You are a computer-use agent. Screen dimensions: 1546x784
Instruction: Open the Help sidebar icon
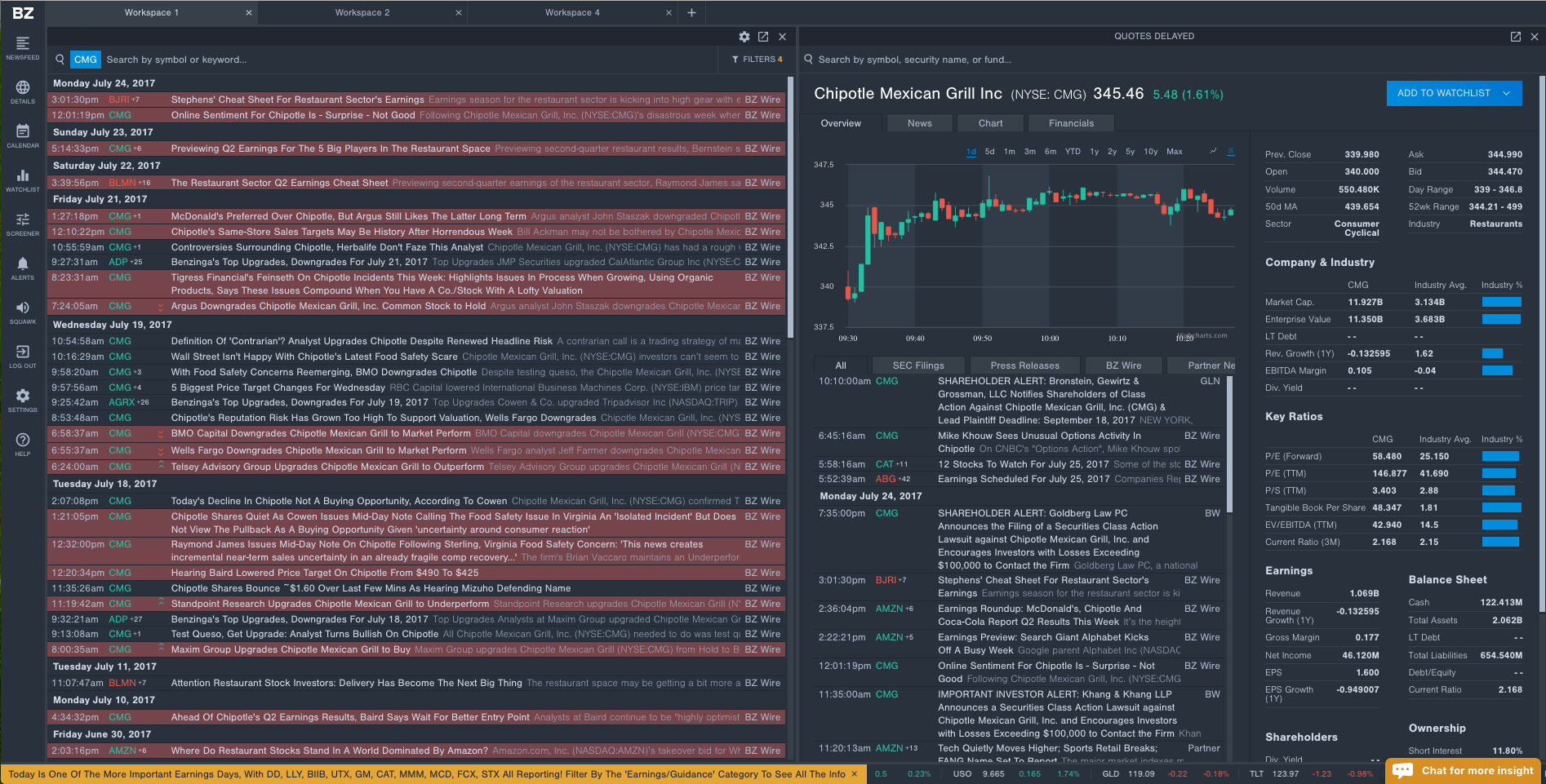[23, 444]
